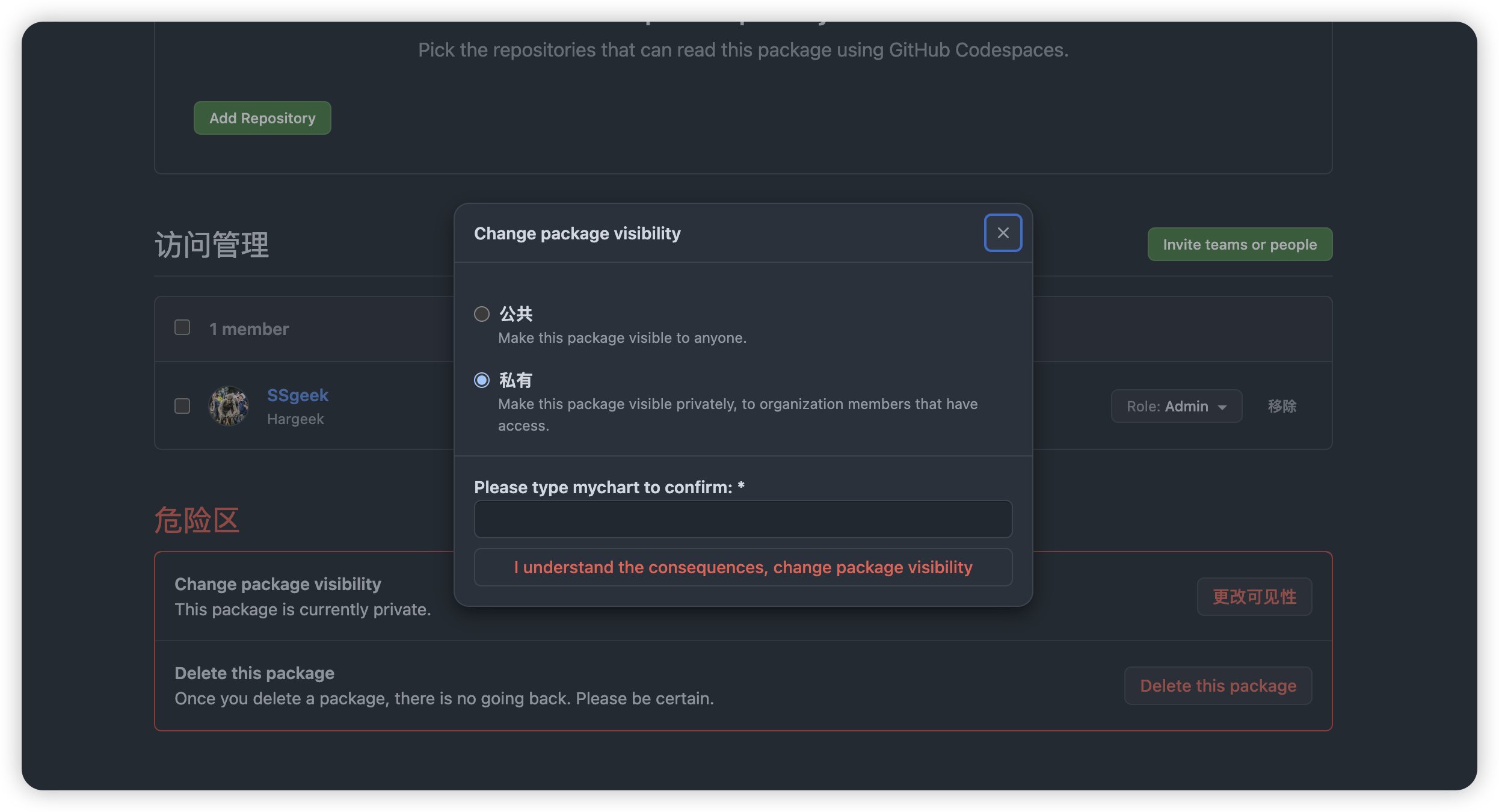This screenshot has width=1499, height=812.
Task: Click the 公共 option label text
Action: (516, 314)
